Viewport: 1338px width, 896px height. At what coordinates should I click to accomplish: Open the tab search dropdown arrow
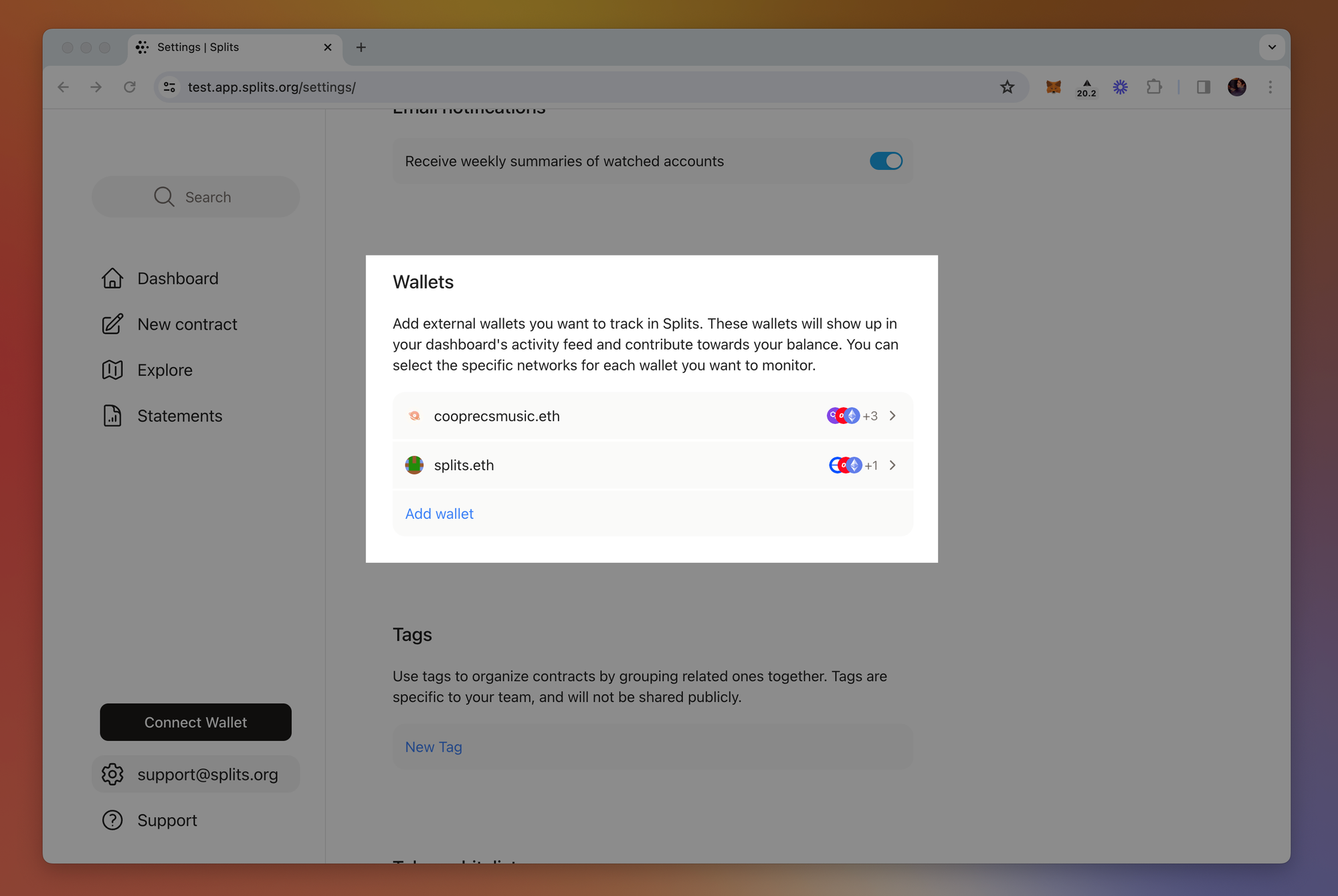[1272, 47]
